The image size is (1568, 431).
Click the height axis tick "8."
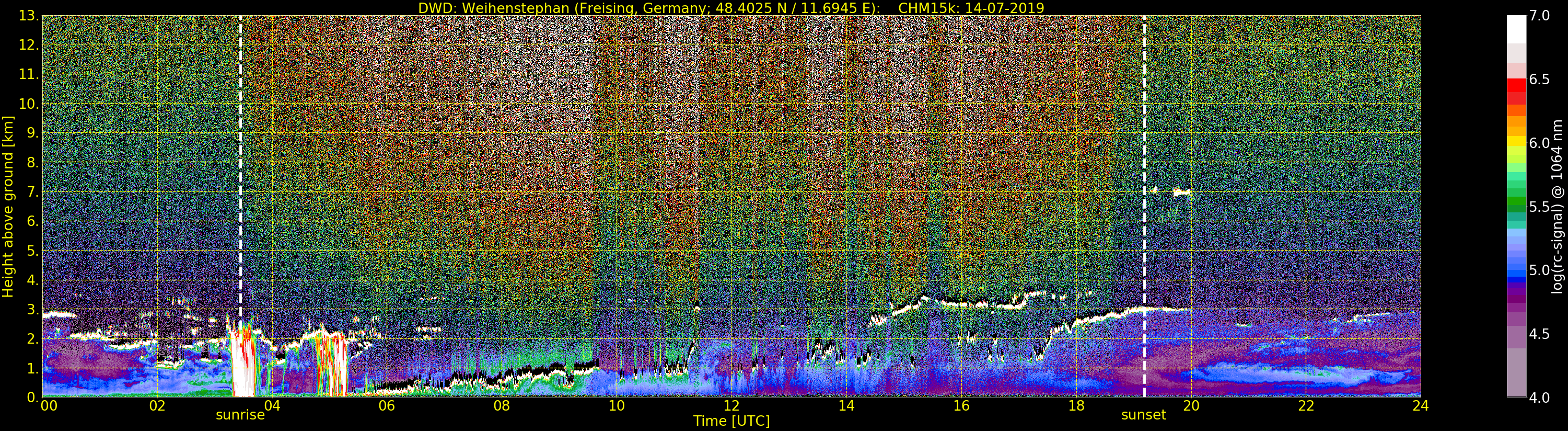(33, 163)
